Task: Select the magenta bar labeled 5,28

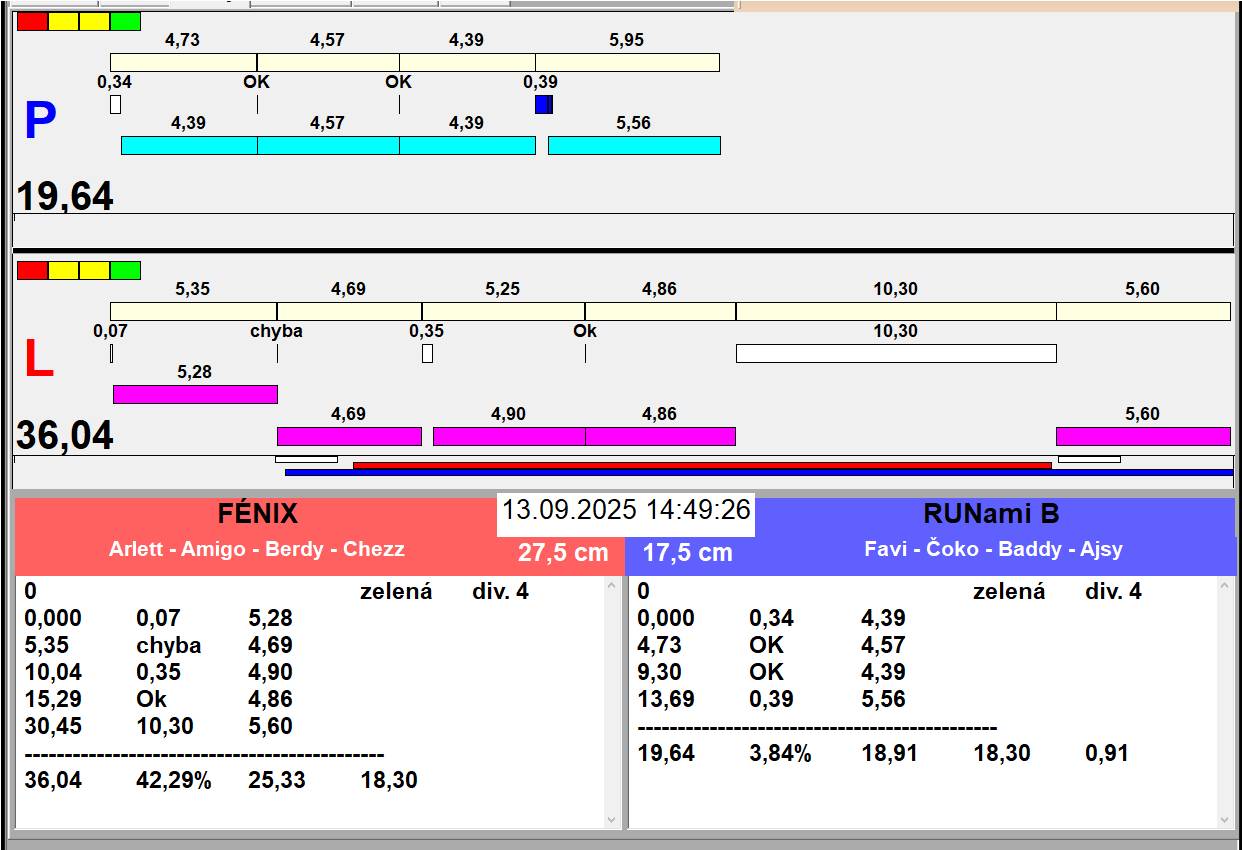Action: 195,394
